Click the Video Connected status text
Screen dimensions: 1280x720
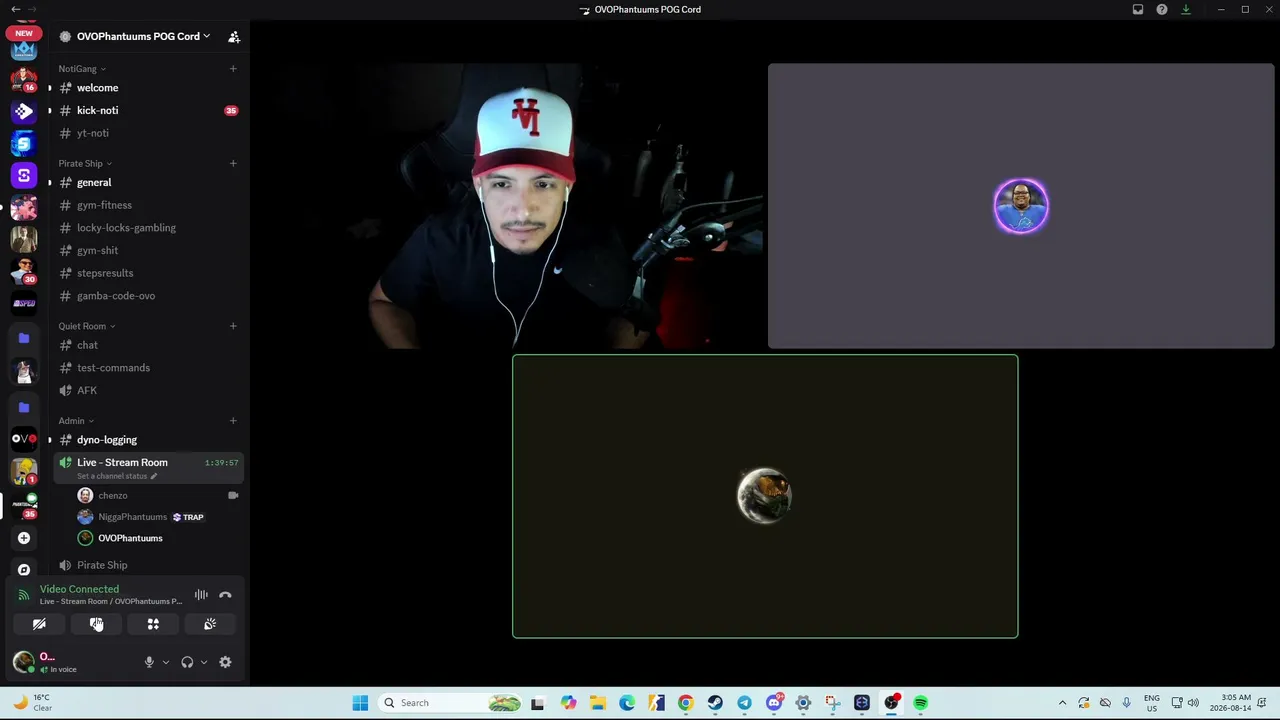(x=79, y=589)
